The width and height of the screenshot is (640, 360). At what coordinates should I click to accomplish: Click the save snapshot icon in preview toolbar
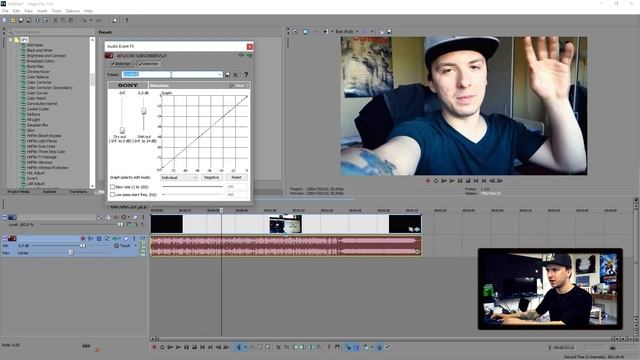389,31
